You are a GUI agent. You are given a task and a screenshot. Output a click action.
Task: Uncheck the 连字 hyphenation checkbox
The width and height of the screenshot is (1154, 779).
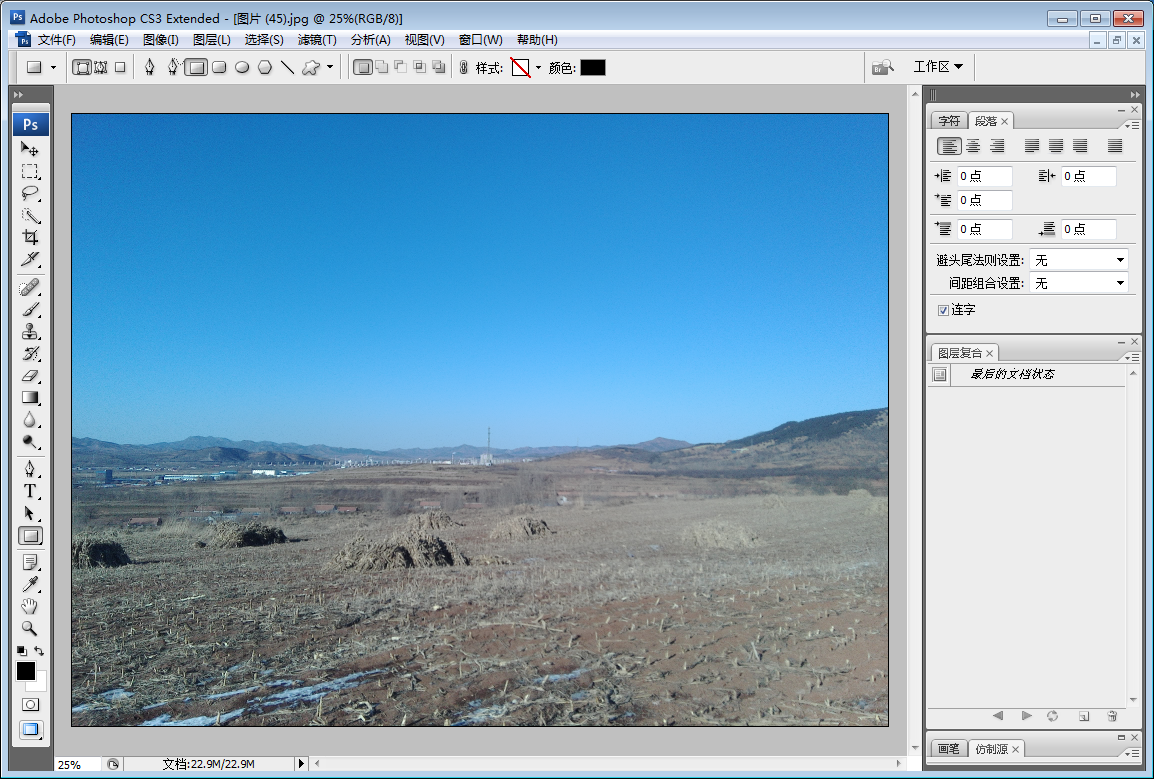(x=942, y=309)
